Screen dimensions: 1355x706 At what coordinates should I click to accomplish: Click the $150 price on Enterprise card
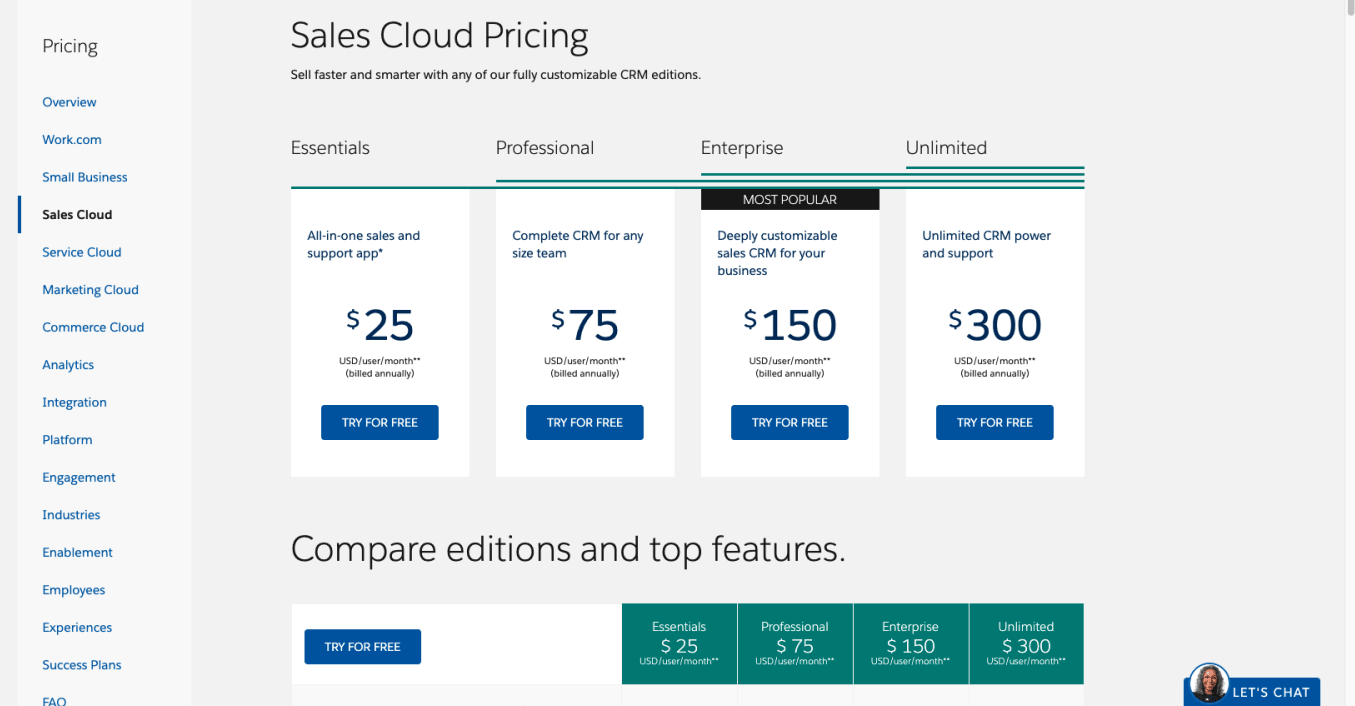(x=790, y=325)
